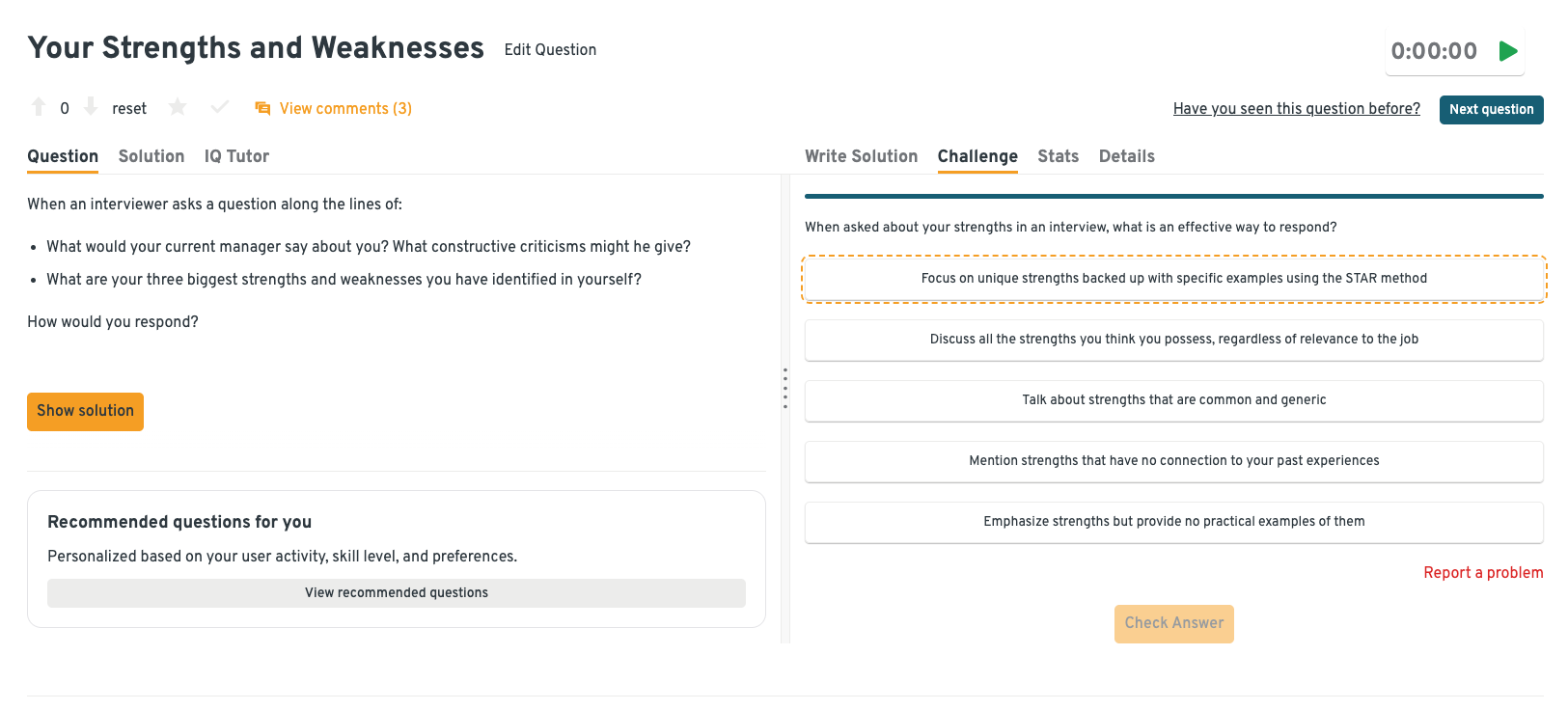
Task: Downvote the question with the down arrow
Action: click(91, 107)
